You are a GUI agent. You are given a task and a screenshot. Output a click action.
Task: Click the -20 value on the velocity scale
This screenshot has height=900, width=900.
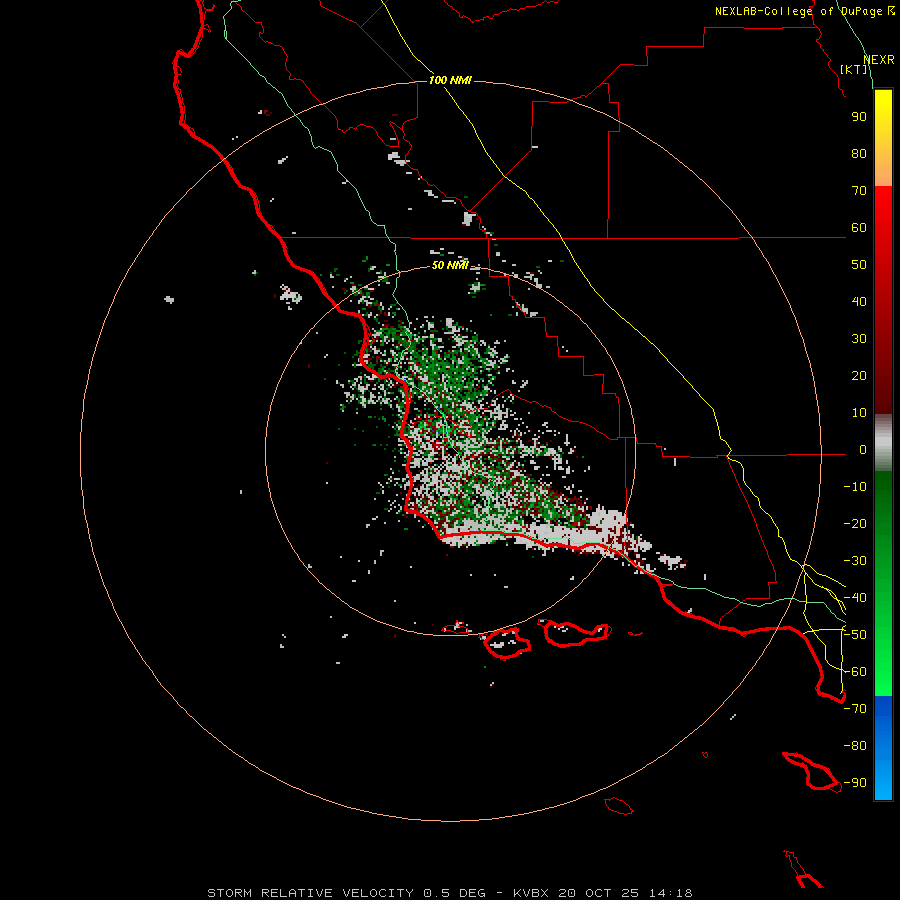(855, 524)
